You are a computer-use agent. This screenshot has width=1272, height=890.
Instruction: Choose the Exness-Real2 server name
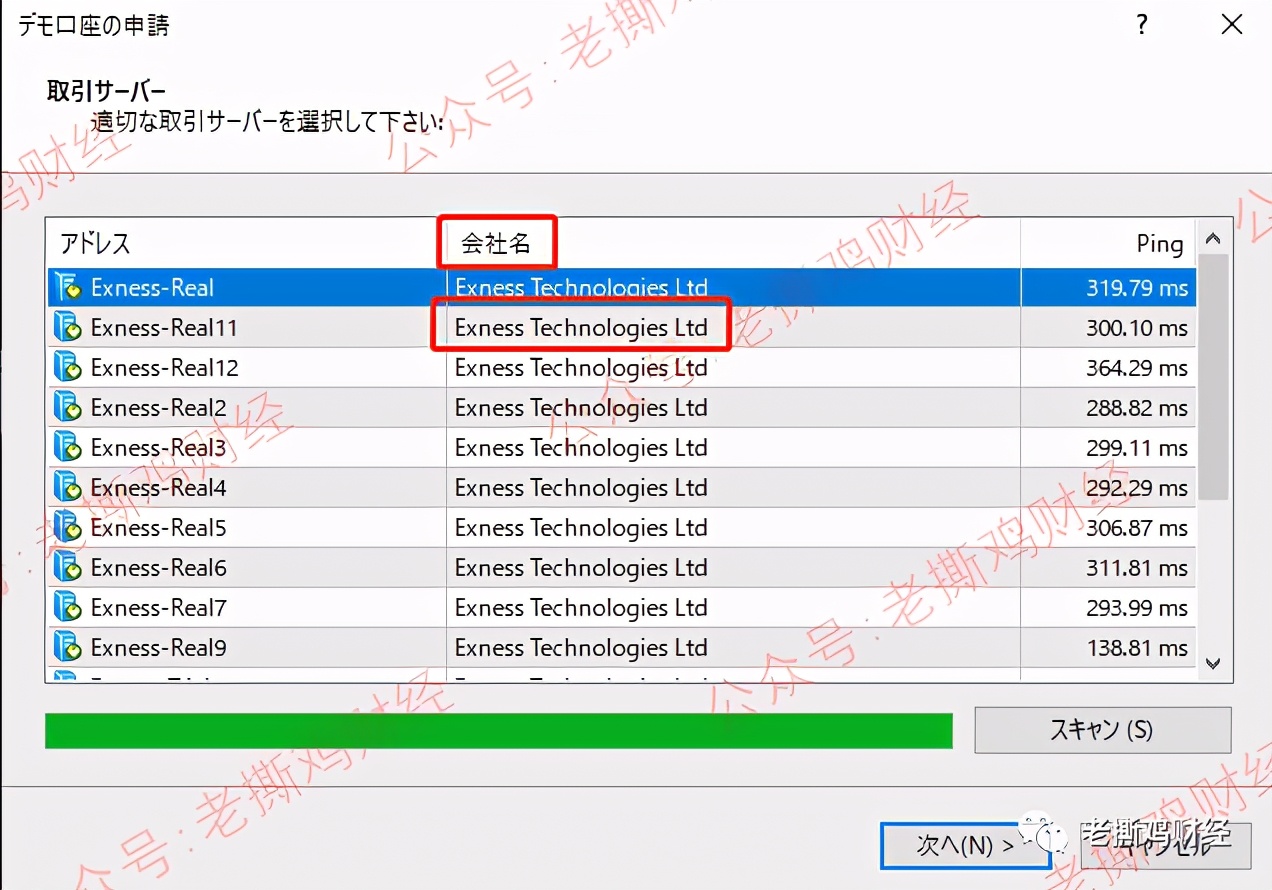click(x=159, y=408)
